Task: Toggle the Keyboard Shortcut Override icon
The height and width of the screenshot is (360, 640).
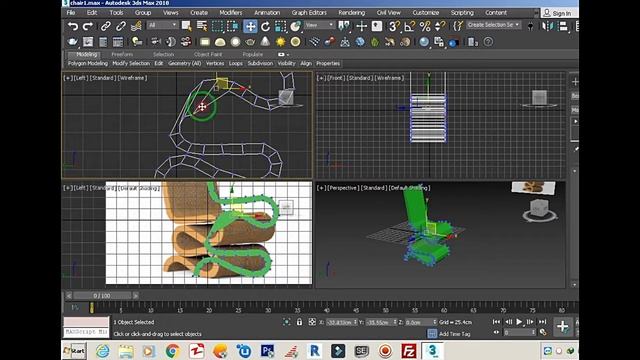Action: [x=376, y=27]
